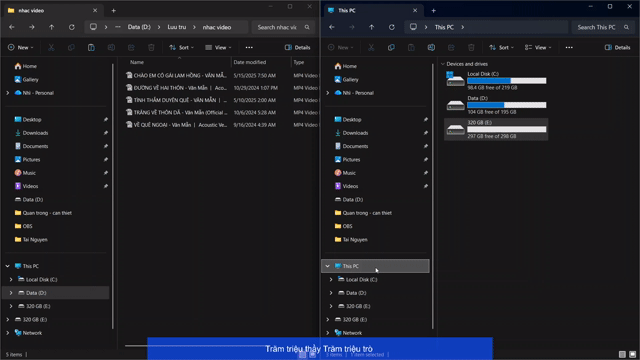Screen dimensions: 640x360
Task: Add new tab in nhac video window
Action: 113,11
